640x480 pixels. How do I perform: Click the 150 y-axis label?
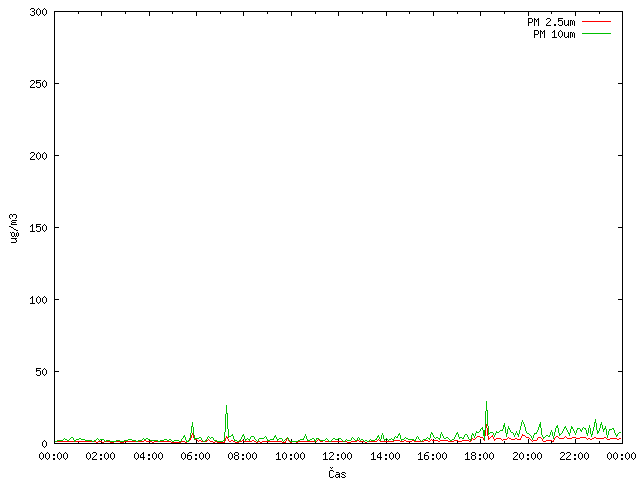coord(38,228)
